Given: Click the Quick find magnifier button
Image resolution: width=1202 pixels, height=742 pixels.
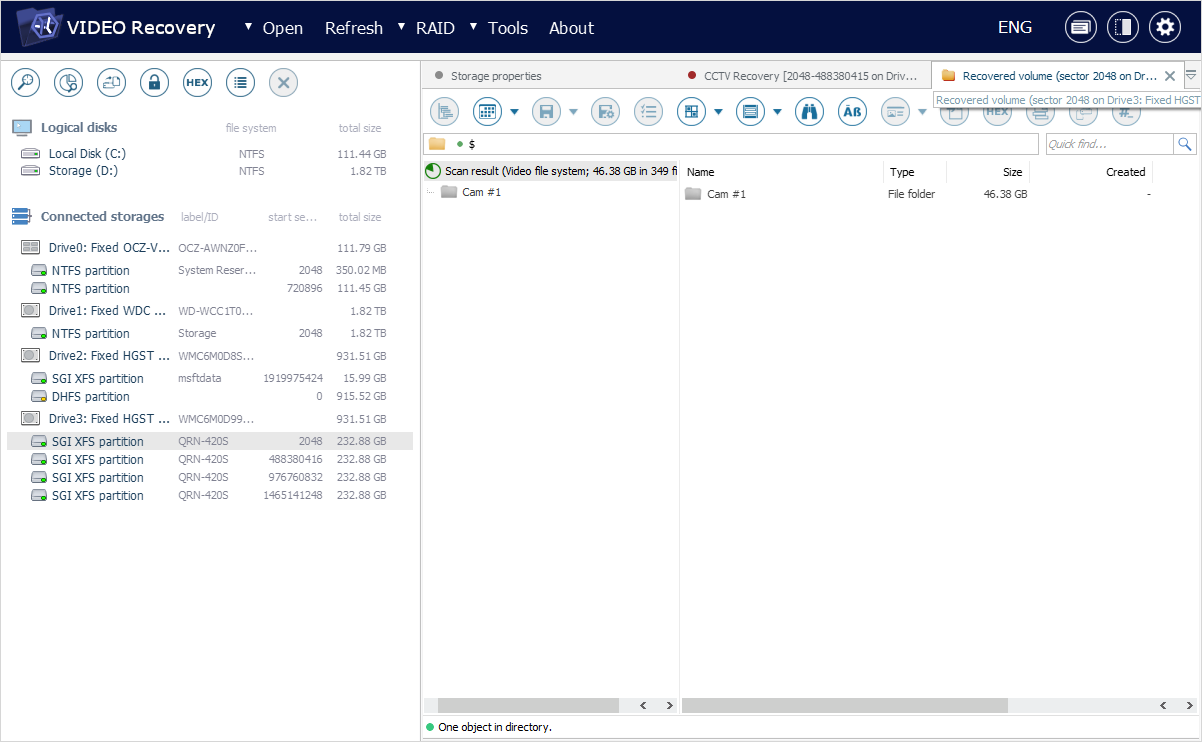Looking at the screenshot, I should point(1184,144).
